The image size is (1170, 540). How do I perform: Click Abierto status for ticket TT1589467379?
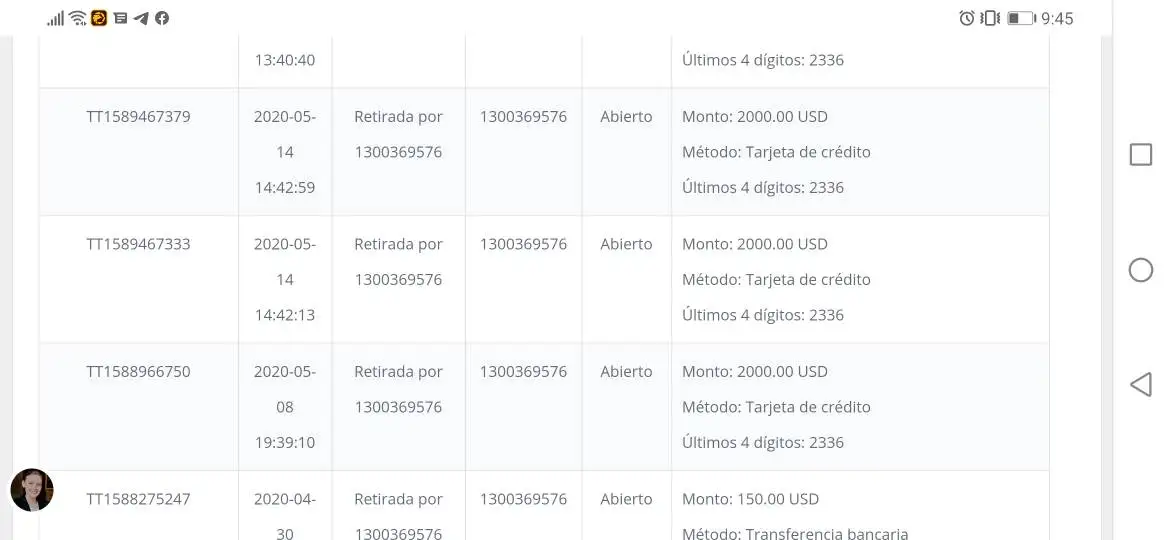pyautogui.click(x=626, y=117)
